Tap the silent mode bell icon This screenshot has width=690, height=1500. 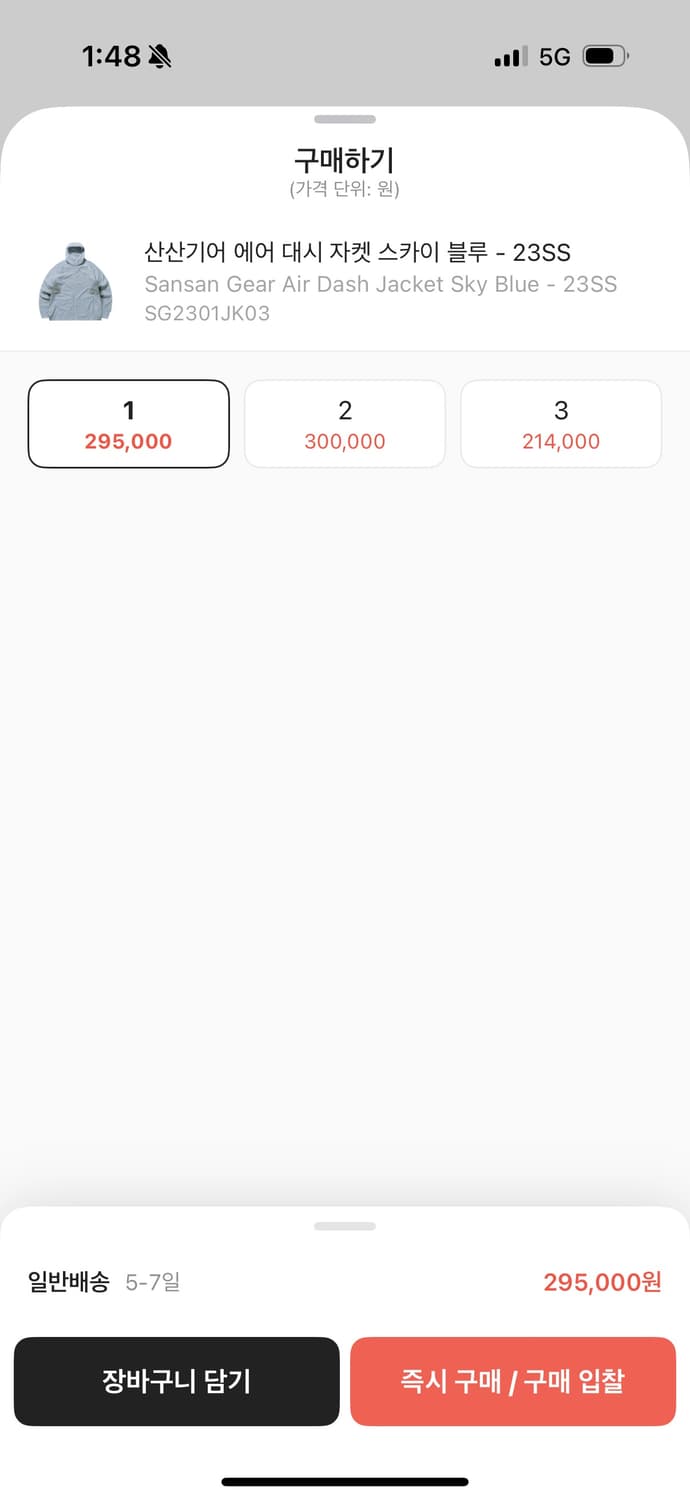[160, 57]
